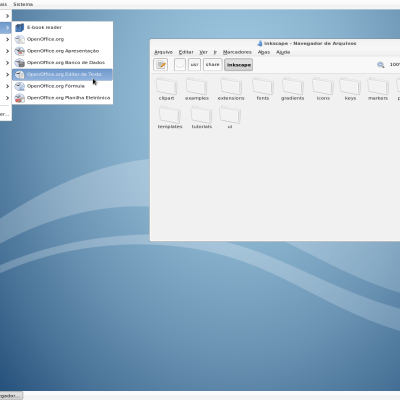Open the templates folder
Viewport: 400px width, 400px height.
click(x=170, y=118)
